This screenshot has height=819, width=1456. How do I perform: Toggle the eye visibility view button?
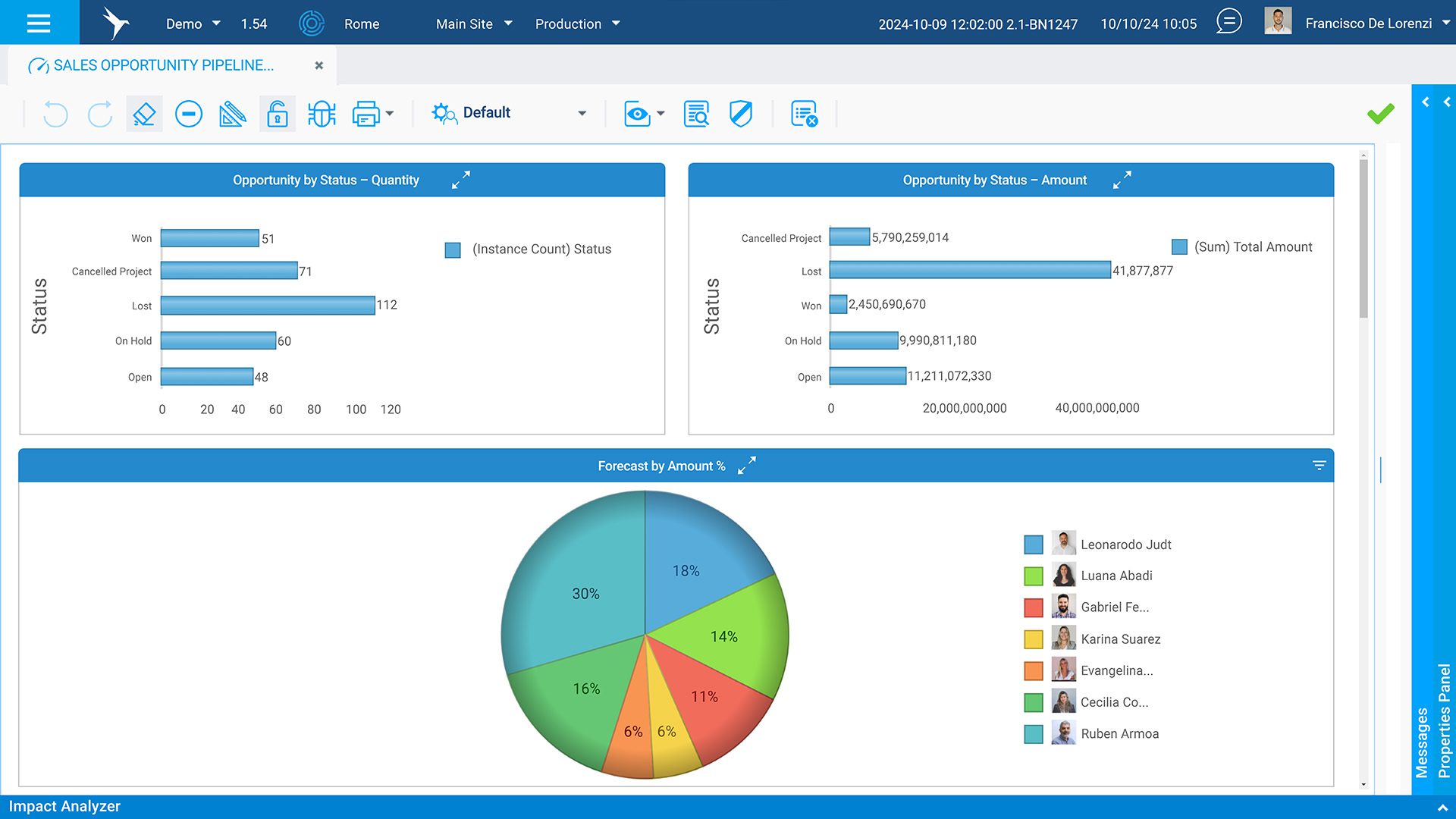coord(637,115)
